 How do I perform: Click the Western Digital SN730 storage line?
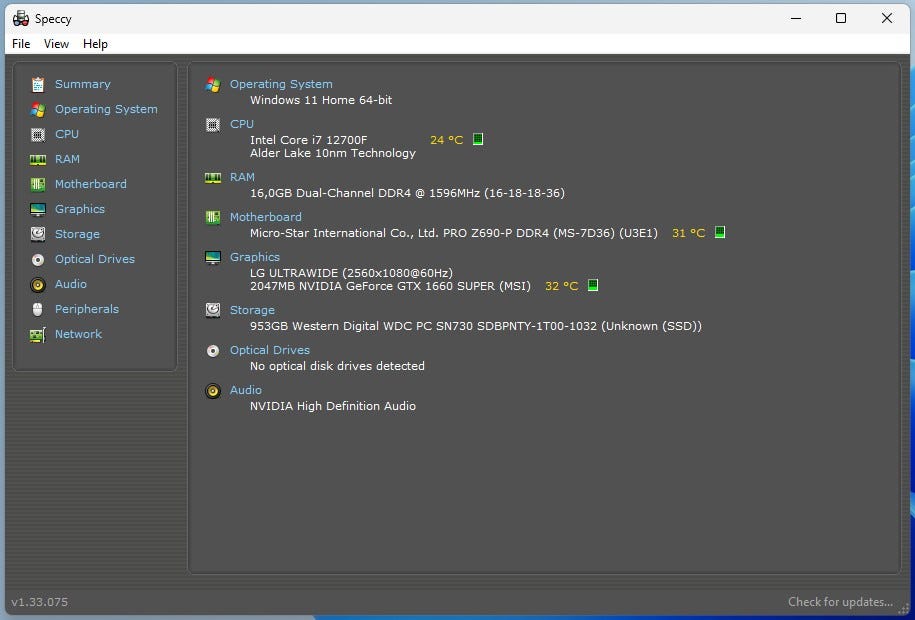476,326
